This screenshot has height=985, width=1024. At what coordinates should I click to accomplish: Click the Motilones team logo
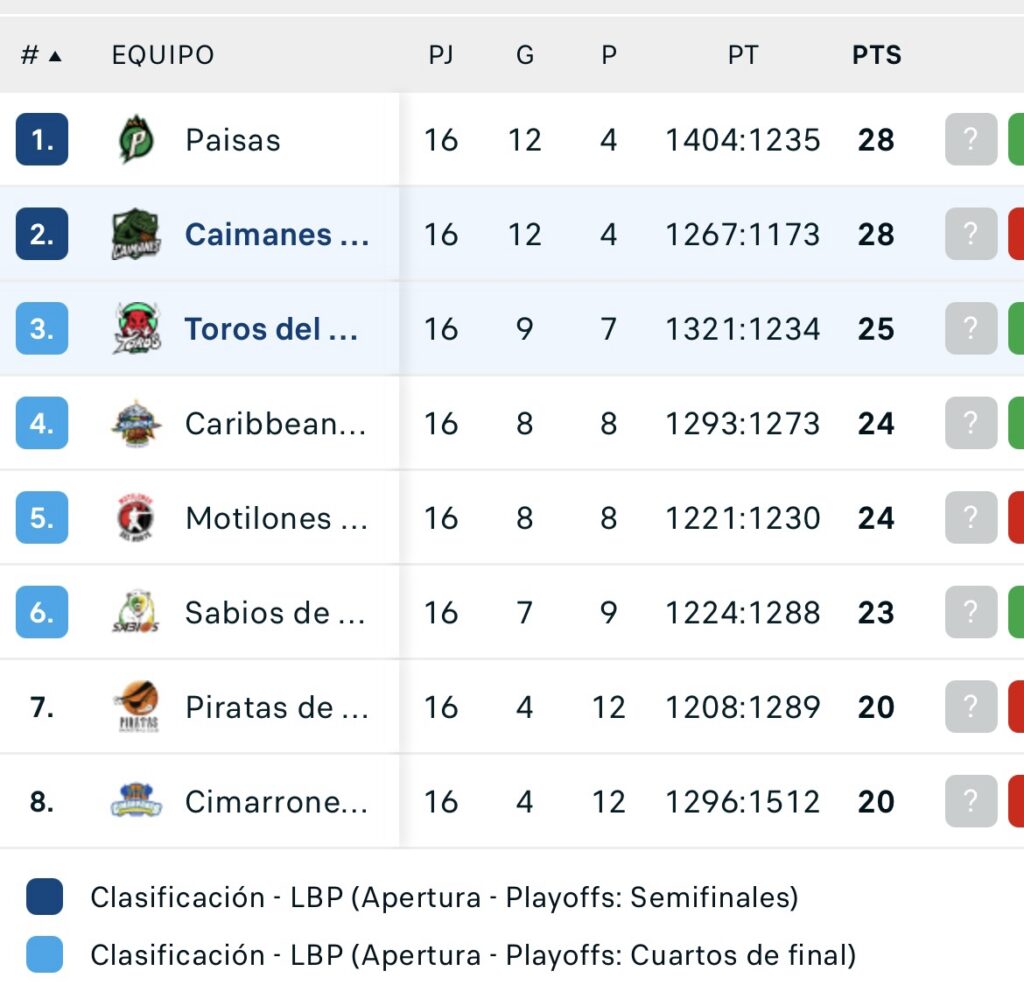point(136,518)
